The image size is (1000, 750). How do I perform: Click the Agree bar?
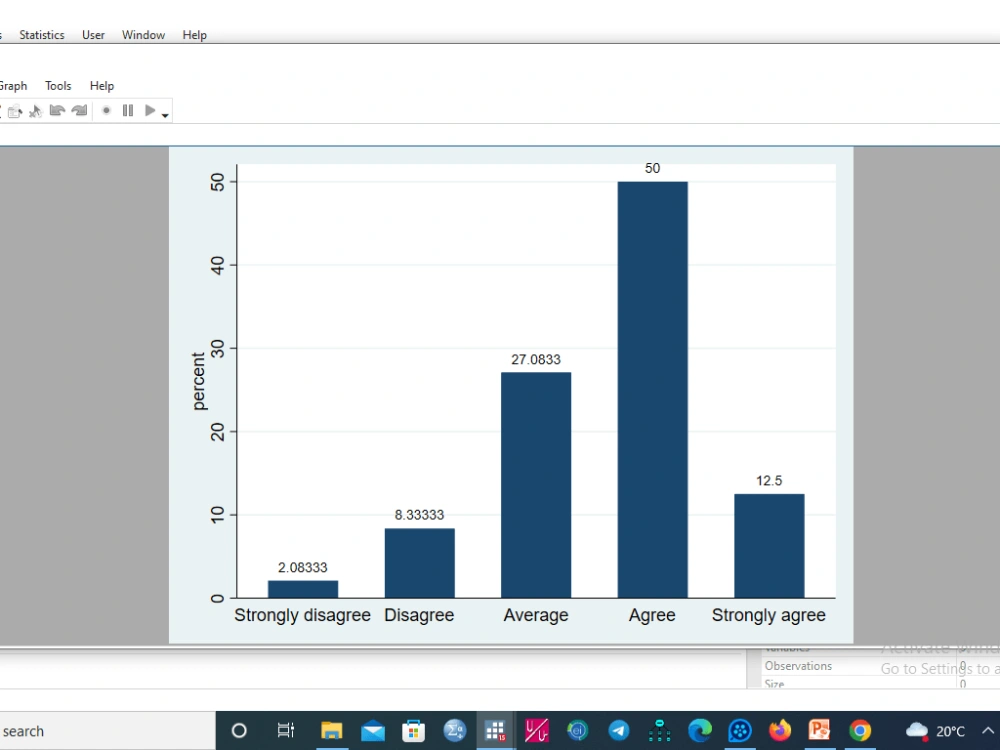[x=652, y=390]
